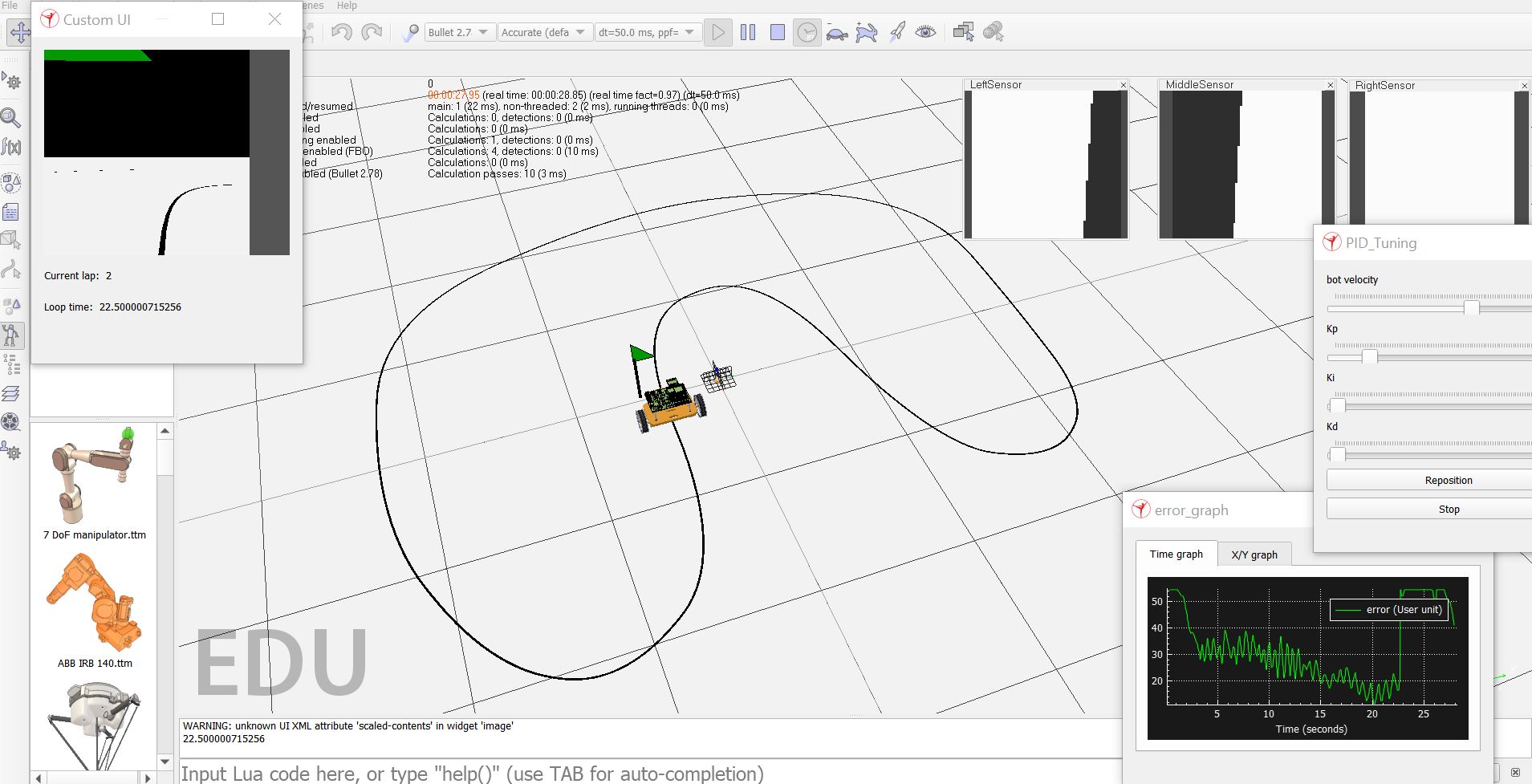Open the scene selector icon

click(x=994, y=32)
